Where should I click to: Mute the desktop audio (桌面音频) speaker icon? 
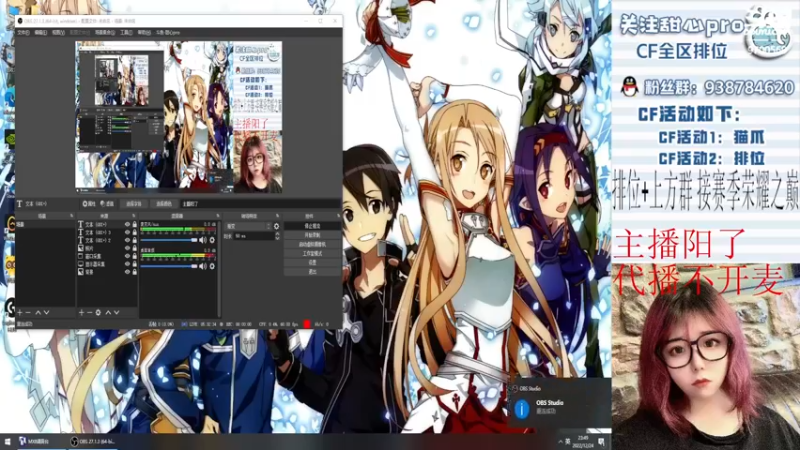pos(203,266)
